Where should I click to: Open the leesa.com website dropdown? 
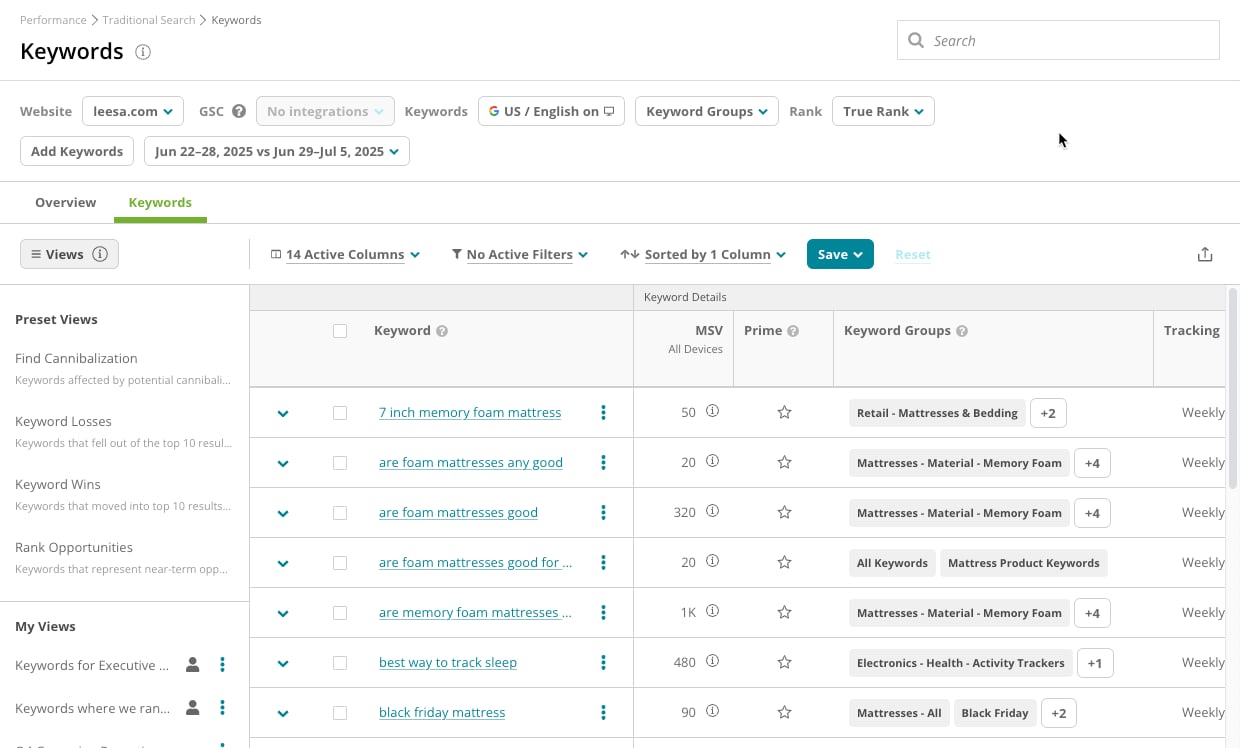(x=133, y=111)
